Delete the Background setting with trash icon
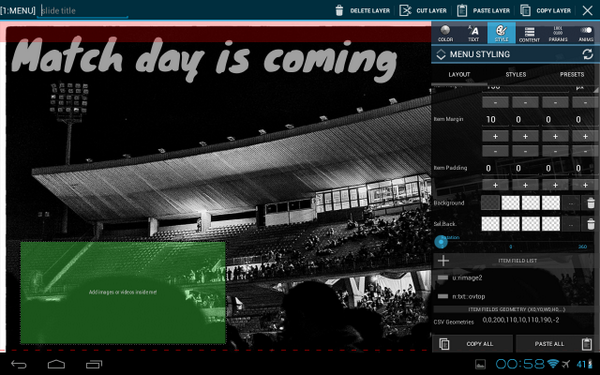Screen dimensions: 600x375 pos(590,203)
